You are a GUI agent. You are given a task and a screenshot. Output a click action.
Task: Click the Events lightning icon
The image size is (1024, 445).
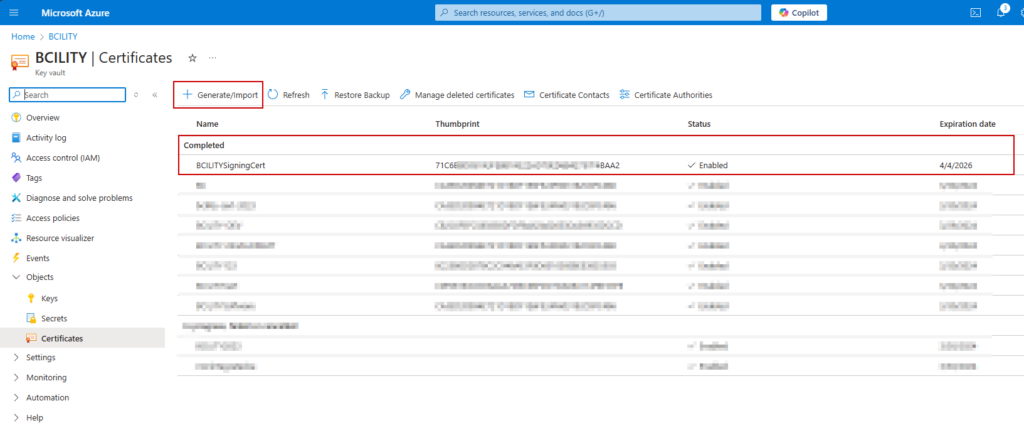coord(16,258)
